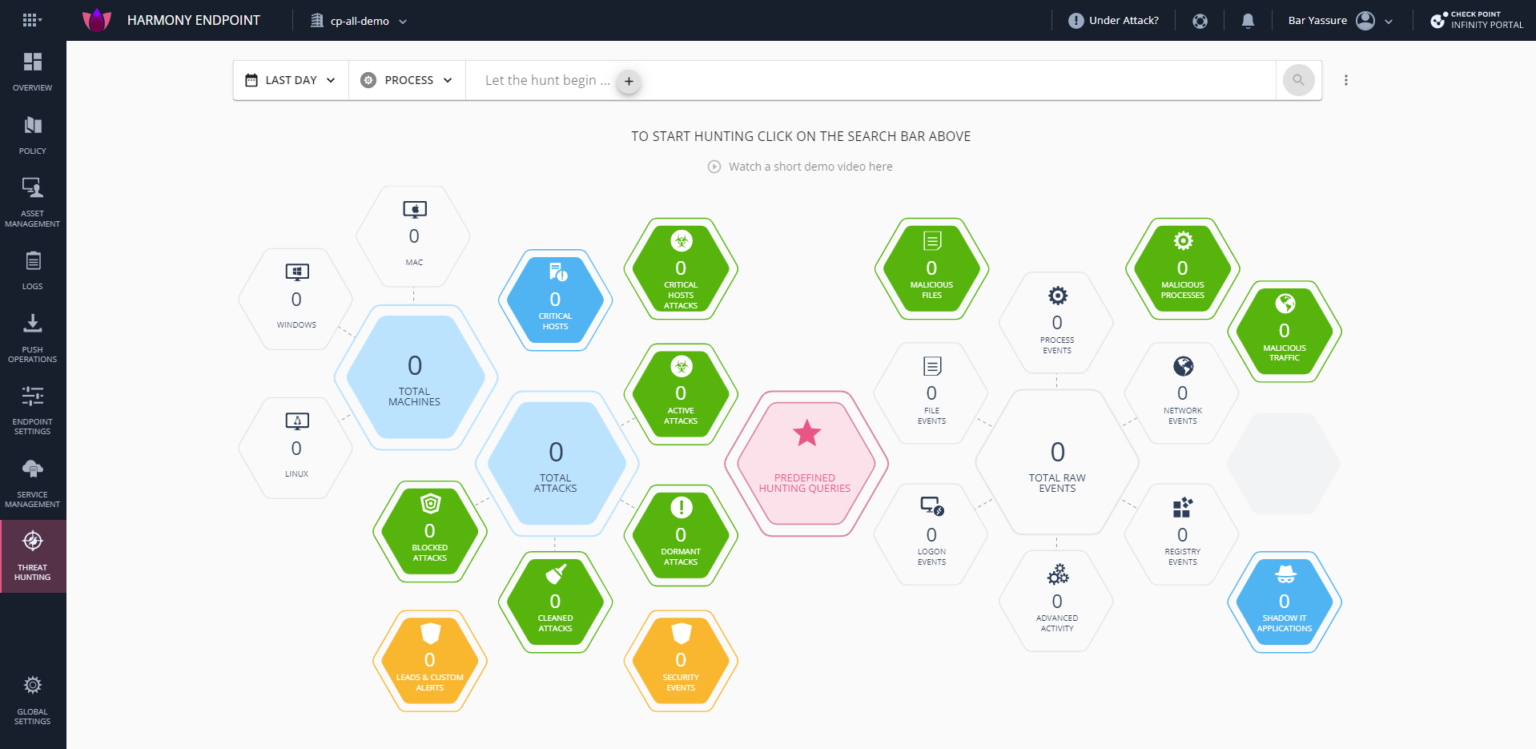The width and height of the screenshot is (1536, 749).
Task: Open the apps grid launcher icon
Action: (x=32, y=20)
